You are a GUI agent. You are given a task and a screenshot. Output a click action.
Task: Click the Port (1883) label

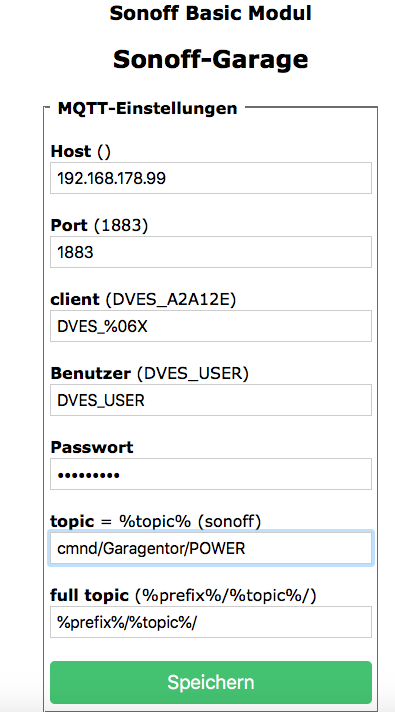(99, 225)
